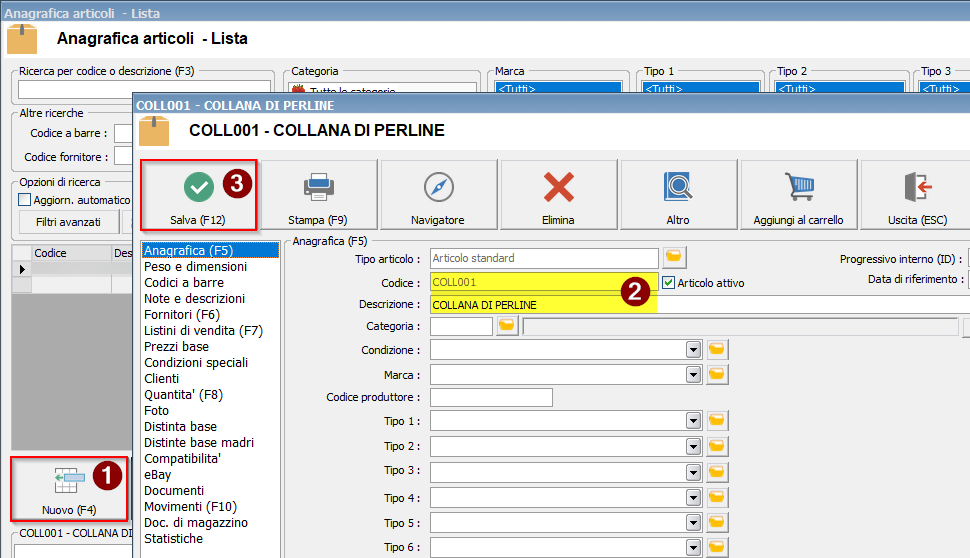This screenshot has width=970, height=558.
Task: Open the Marca dropdown list
Action: [x=692, y=374]
